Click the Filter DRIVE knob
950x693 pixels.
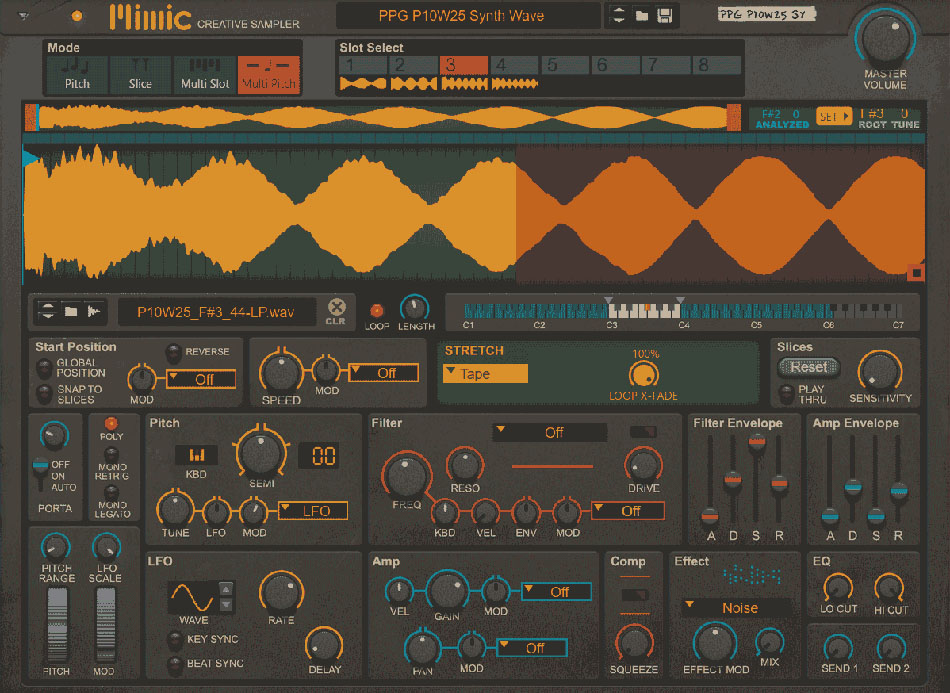643,465
